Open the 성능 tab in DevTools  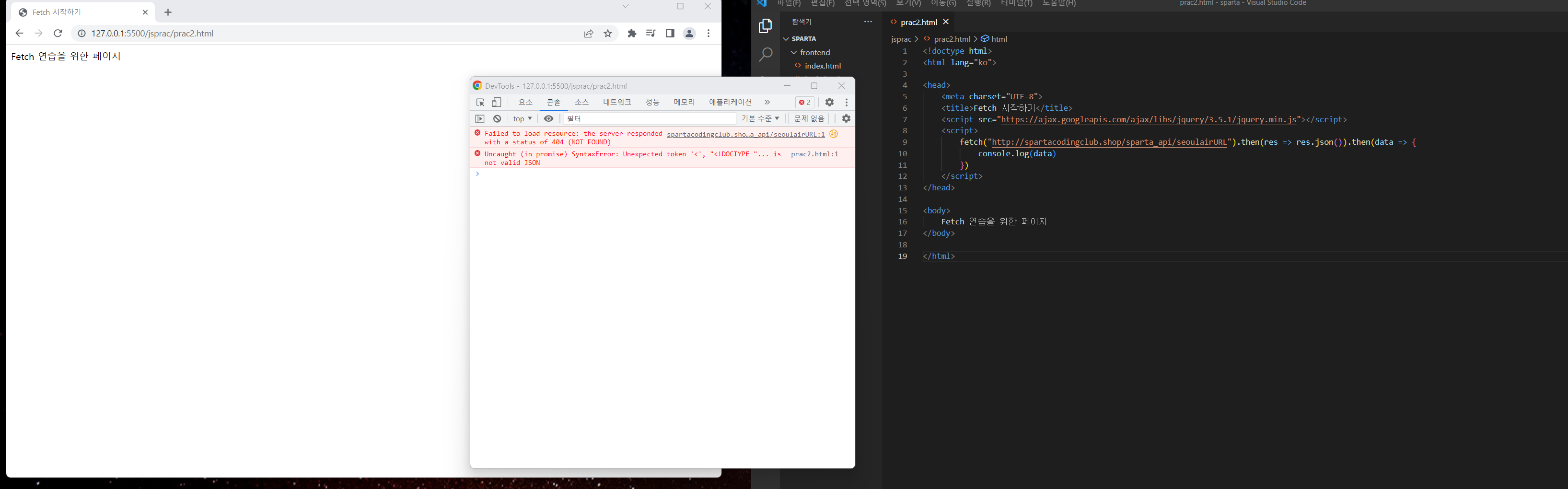(x=652, y=102)
